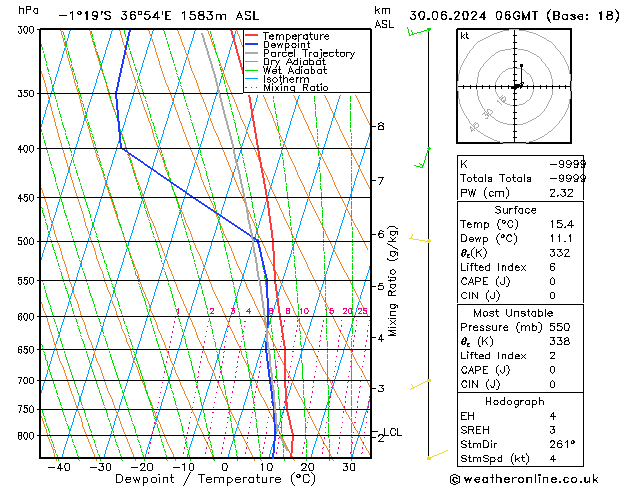The image size is (629, 486).
Task: Click the 600 hPa pressure label
Action: 28,317
